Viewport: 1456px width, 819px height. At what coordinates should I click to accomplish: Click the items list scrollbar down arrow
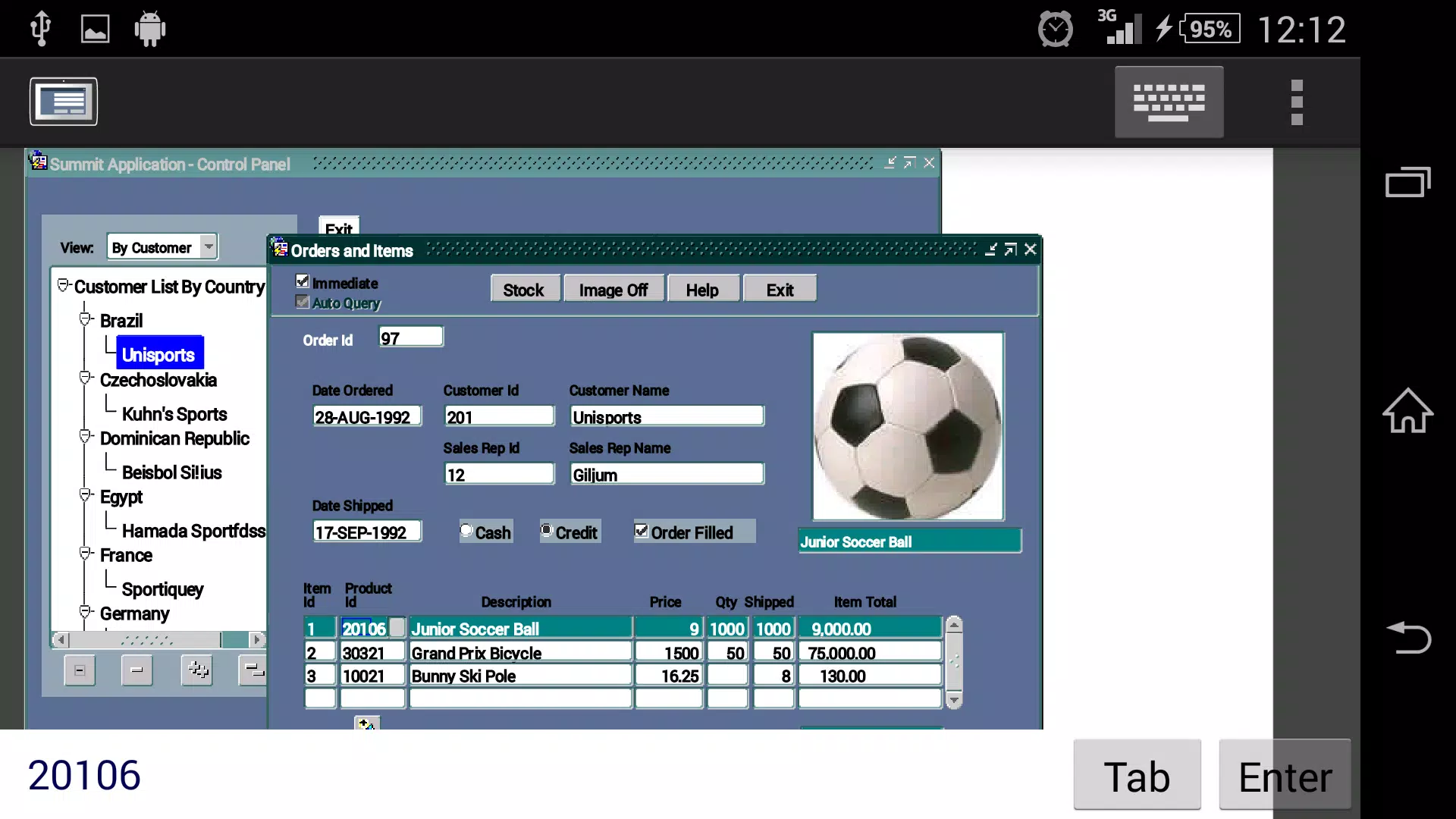[x=954, y=701]
